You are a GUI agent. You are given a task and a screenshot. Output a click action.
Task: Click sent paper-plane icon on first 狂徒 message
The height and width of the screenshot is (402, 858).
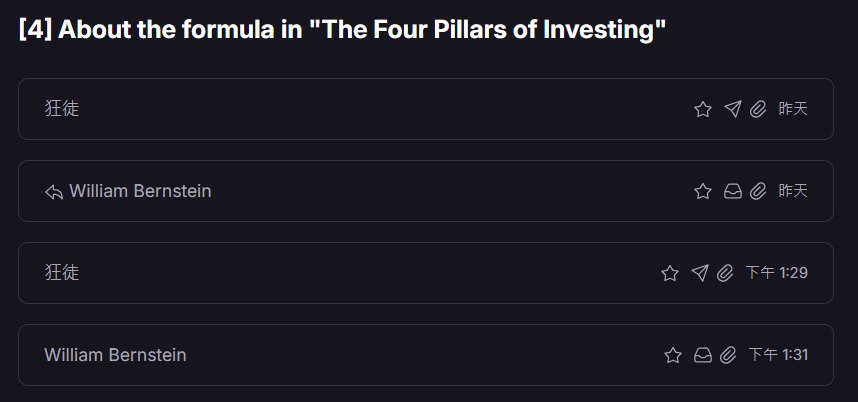pos(732,109)
